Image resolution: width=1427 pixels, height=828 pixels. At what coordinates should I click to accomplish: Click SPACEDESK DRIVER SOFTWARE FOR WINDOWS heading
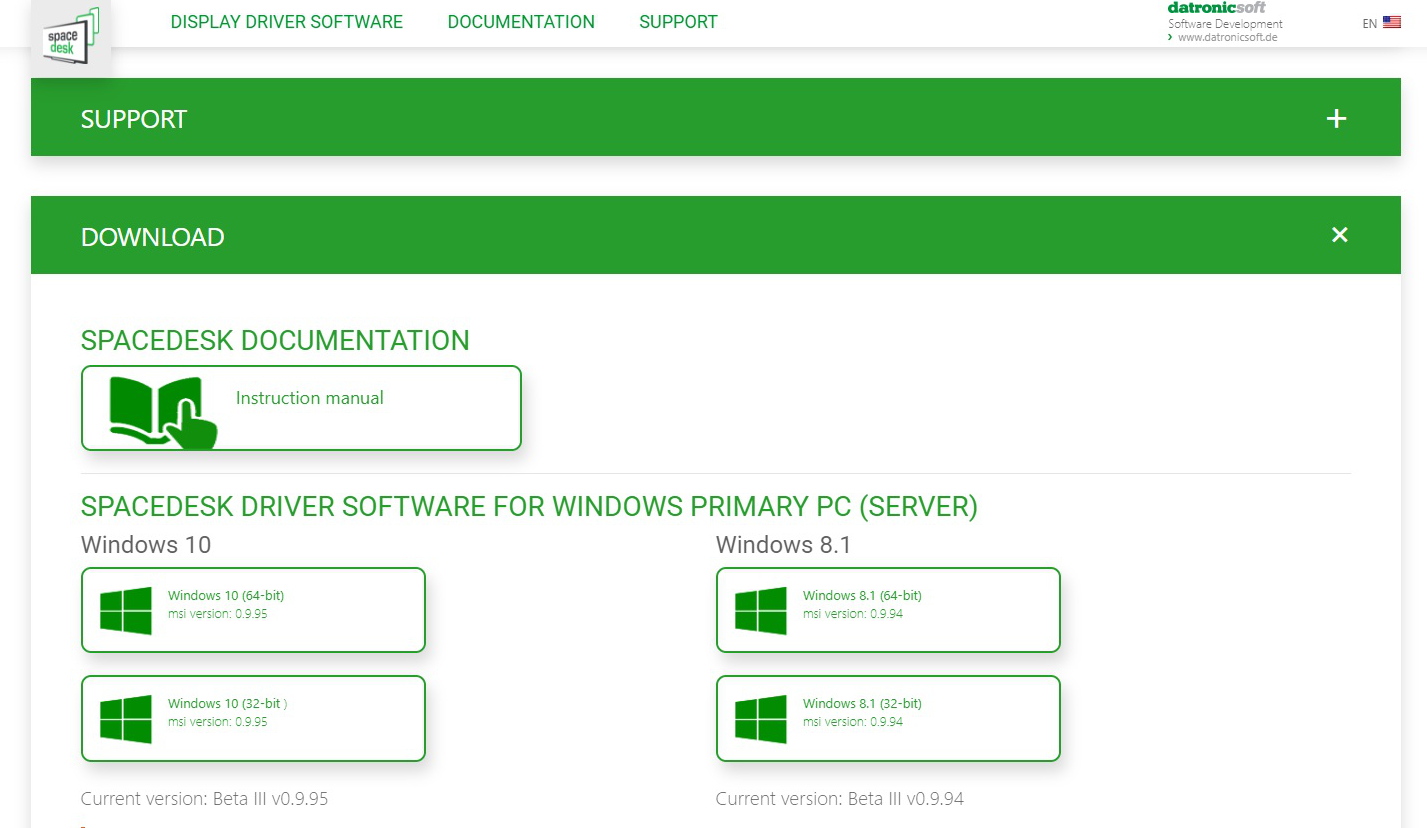(529, 507)
